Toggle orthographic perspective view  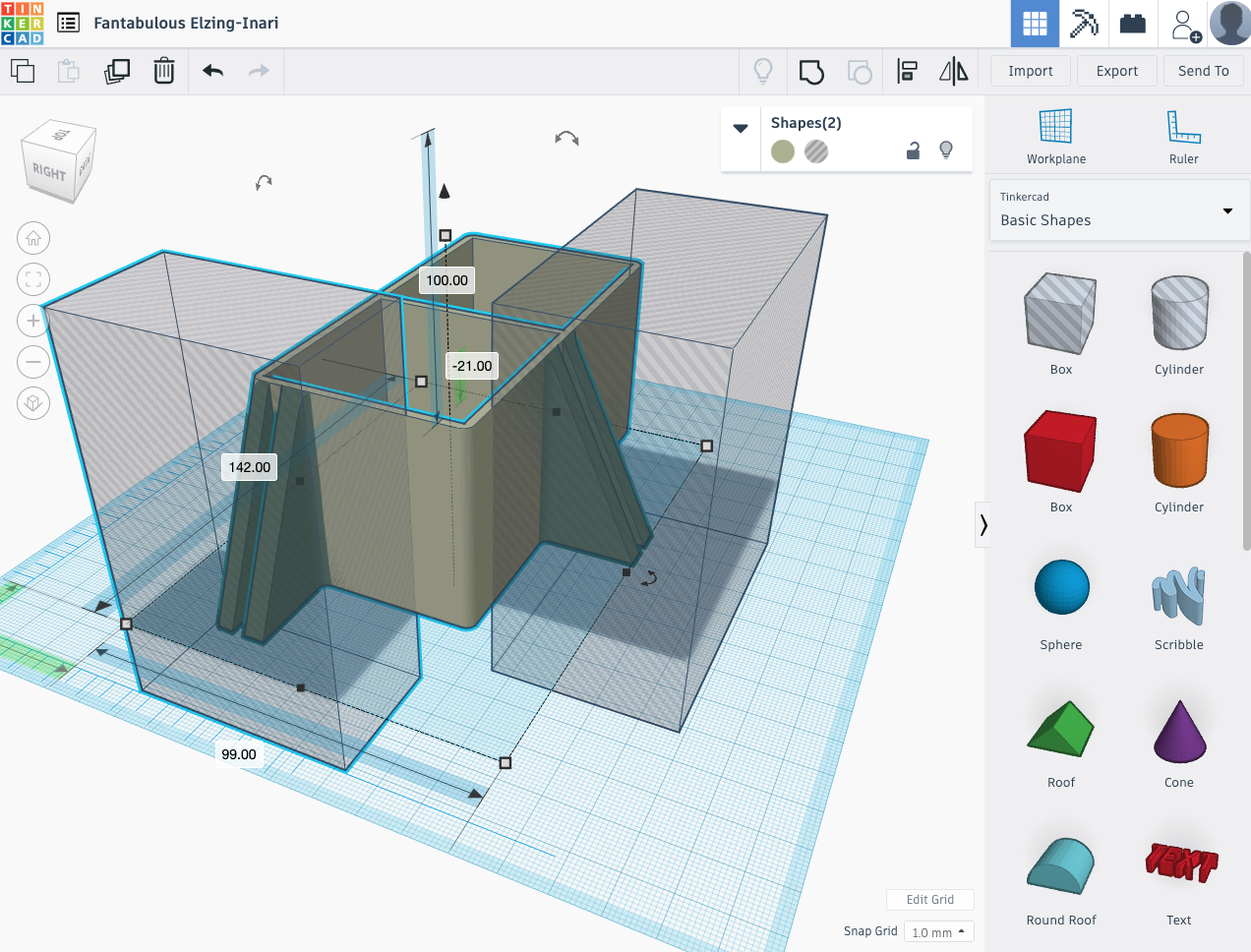(33, 403)
